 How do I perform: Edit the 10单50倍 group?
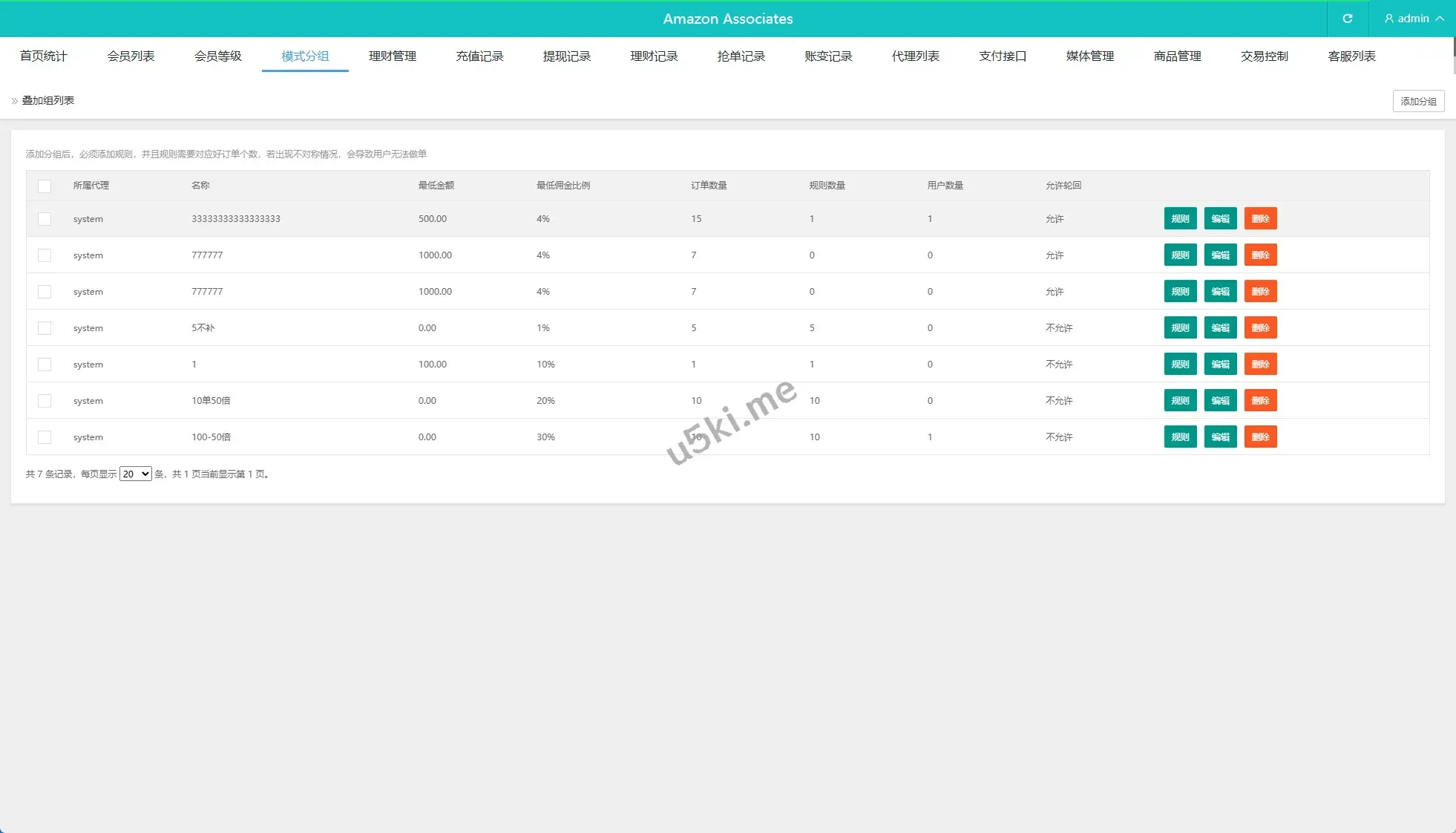(x=1220, y=401)
